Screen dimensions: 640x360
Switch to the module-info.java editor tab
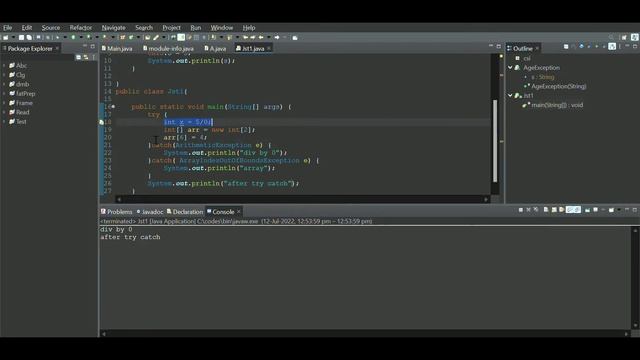[169, 48]
